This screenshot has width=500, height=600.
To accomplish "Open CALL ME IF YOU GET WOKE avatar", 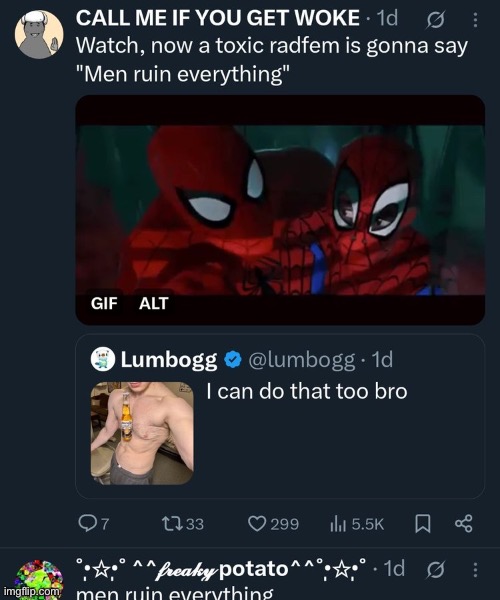I will (x=39, y=35).
